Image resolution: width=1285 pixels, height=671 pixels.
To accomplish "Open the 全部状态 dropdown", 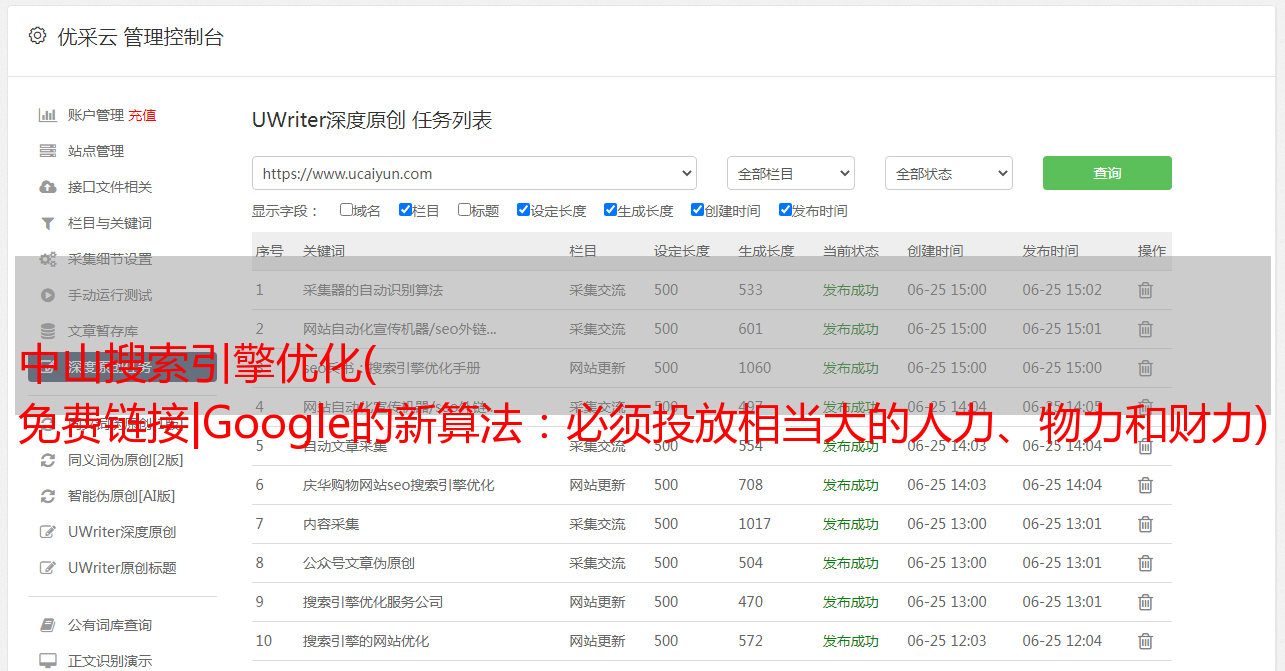I will coord(949,173).
